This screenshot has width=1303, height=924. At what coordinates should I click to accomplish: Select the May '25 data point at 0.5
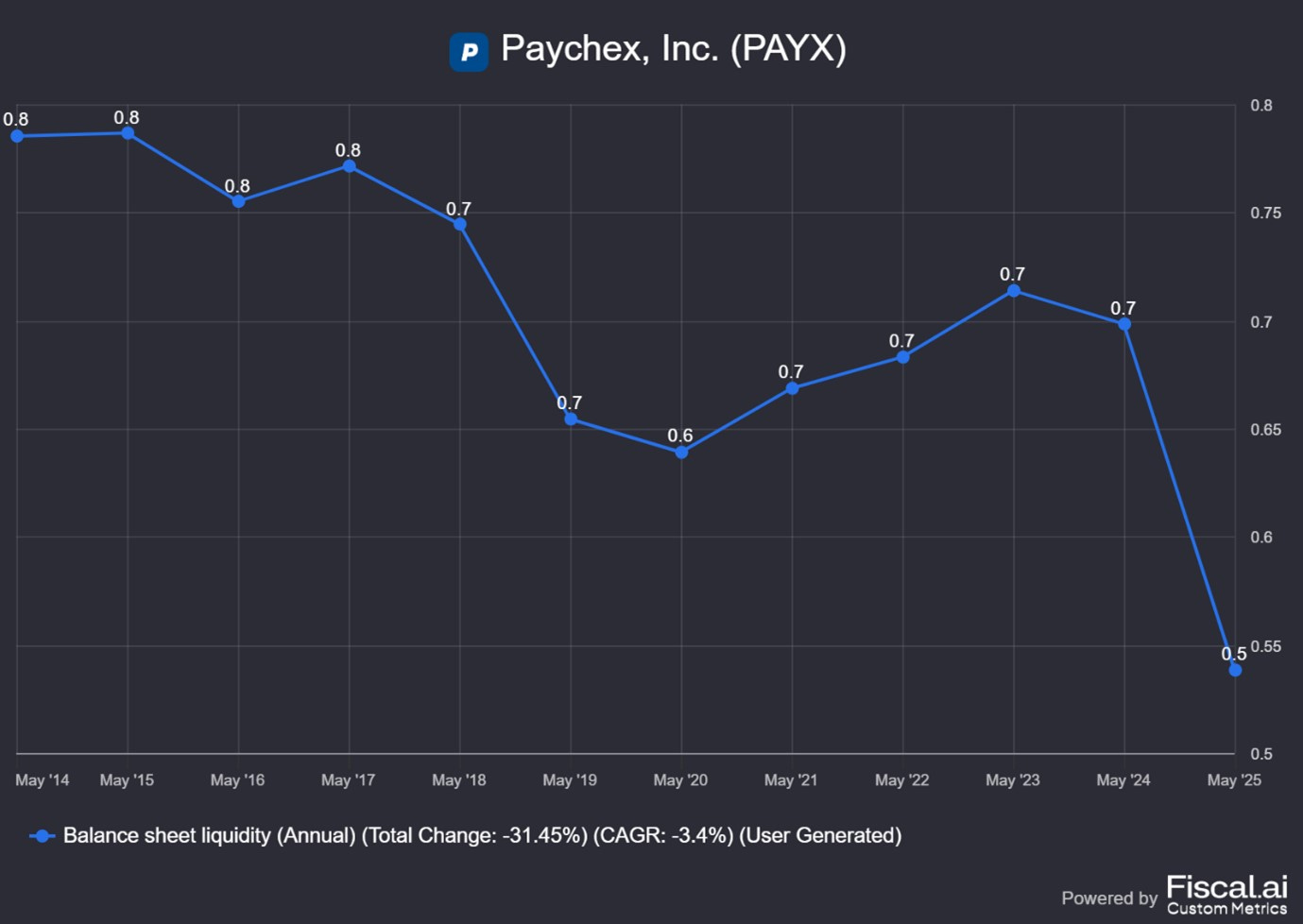[1235, 670]
